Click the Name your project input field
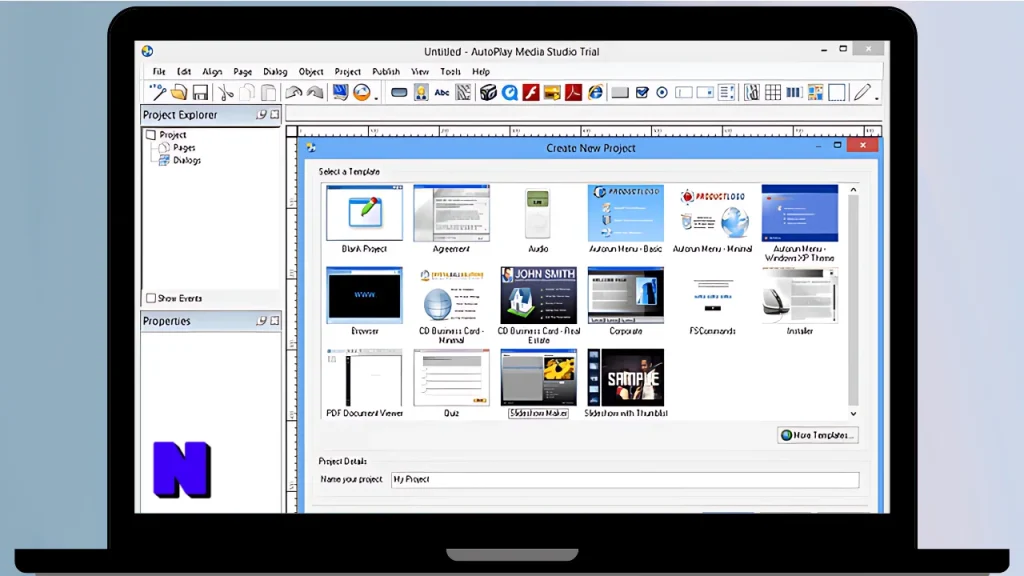 click(x=625, y=479)
